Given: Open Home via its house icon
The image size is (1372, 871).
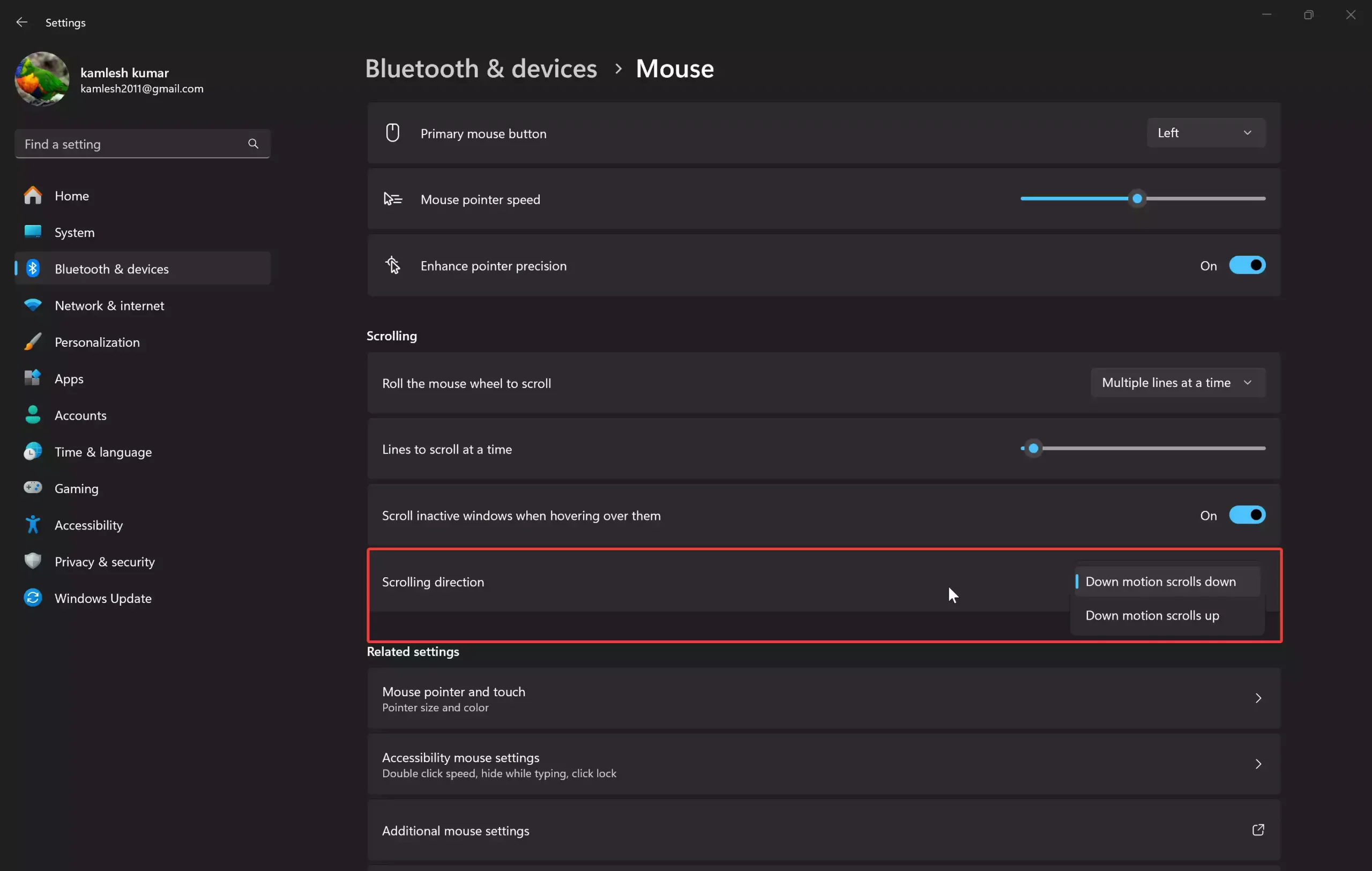Looking at the screenshot, I should (33, 196).
